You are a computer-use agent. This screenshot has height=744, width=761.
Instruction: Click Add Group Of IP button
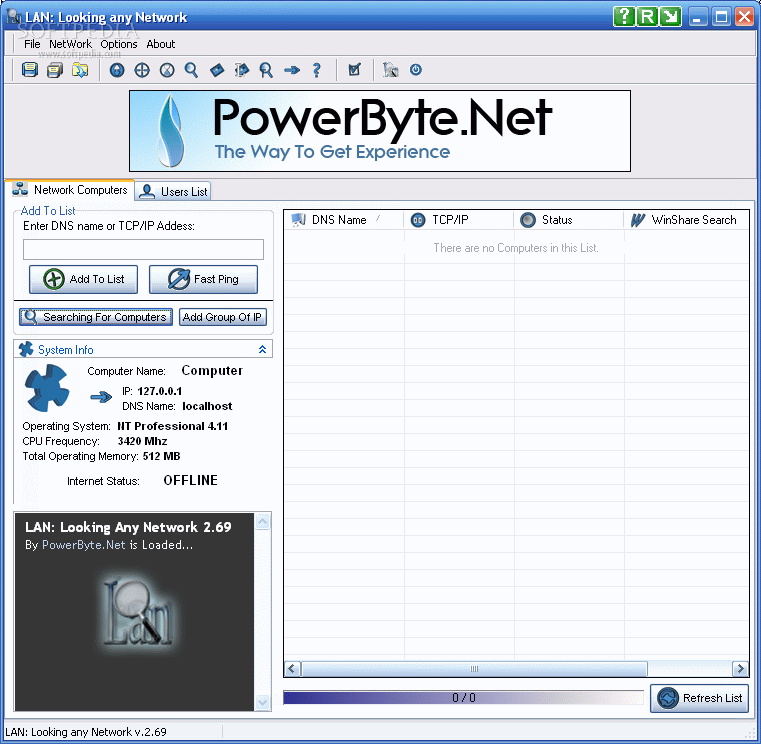[223, 317]
